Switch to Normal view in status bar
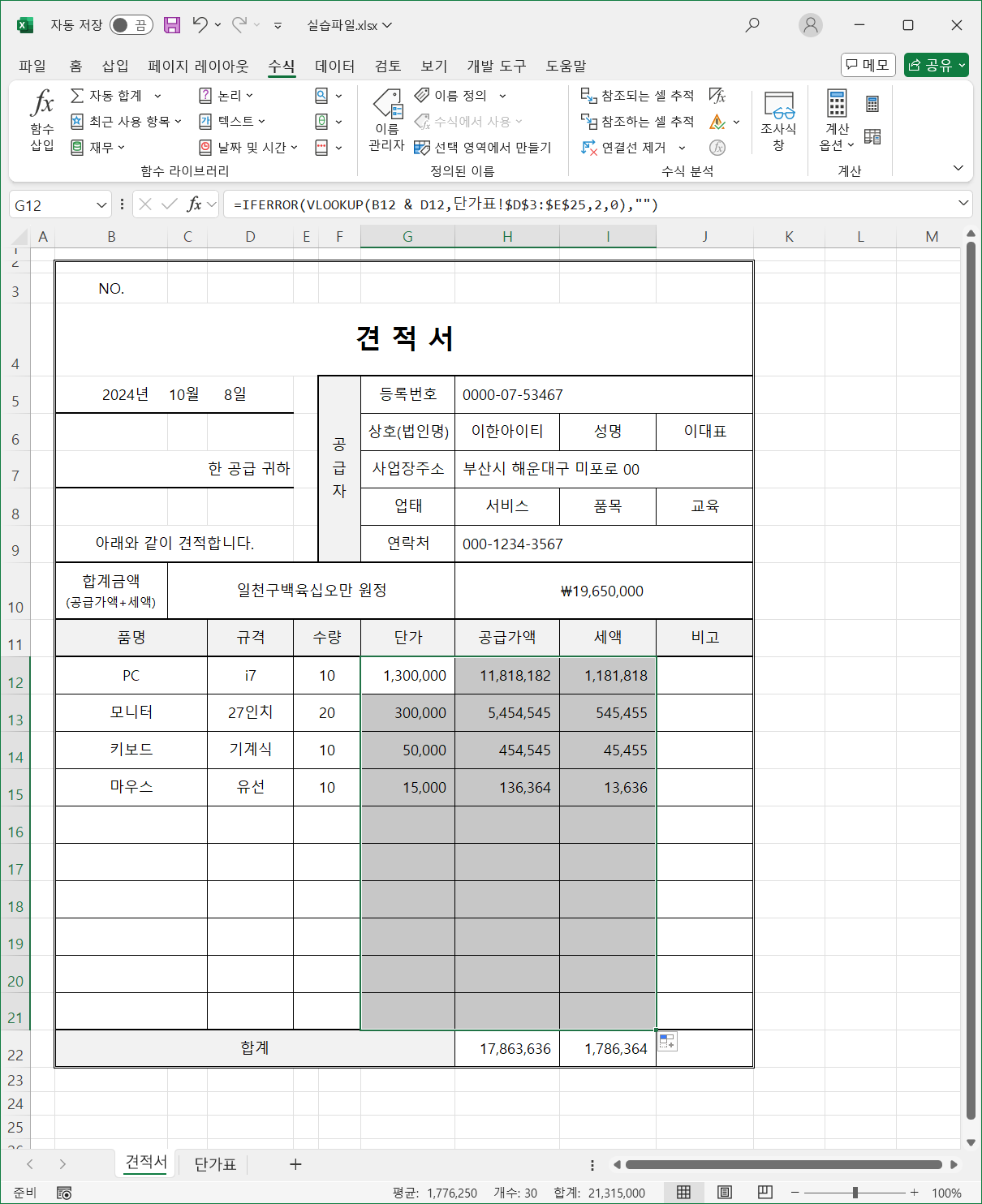The height and width of the screenshot is (1204, 982). [x=683, y=1193]
